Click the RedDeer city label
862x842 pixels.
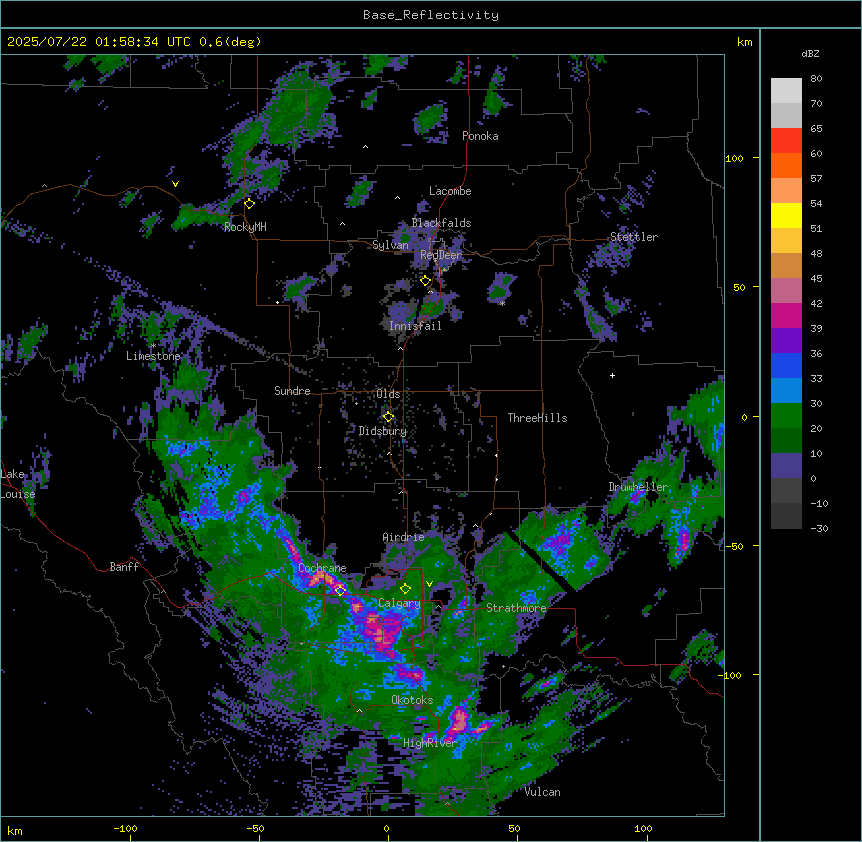tap(441, 255)
